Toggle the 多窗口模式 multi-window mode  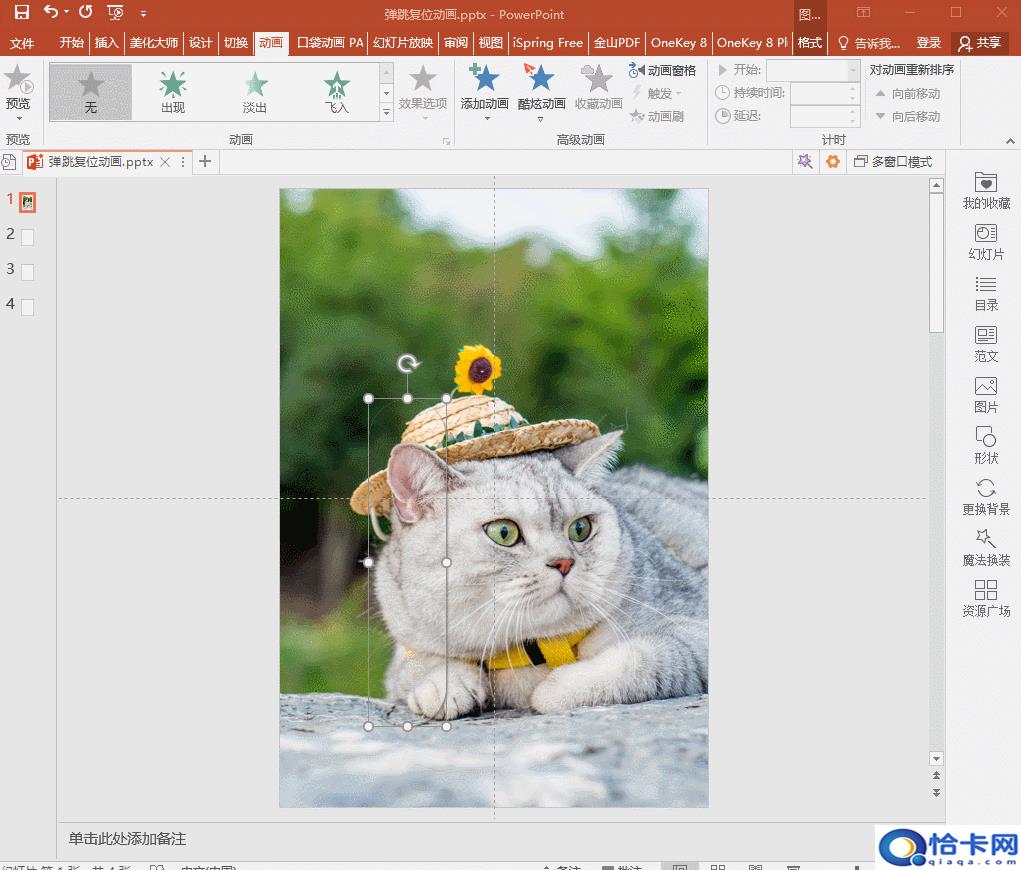891,162
